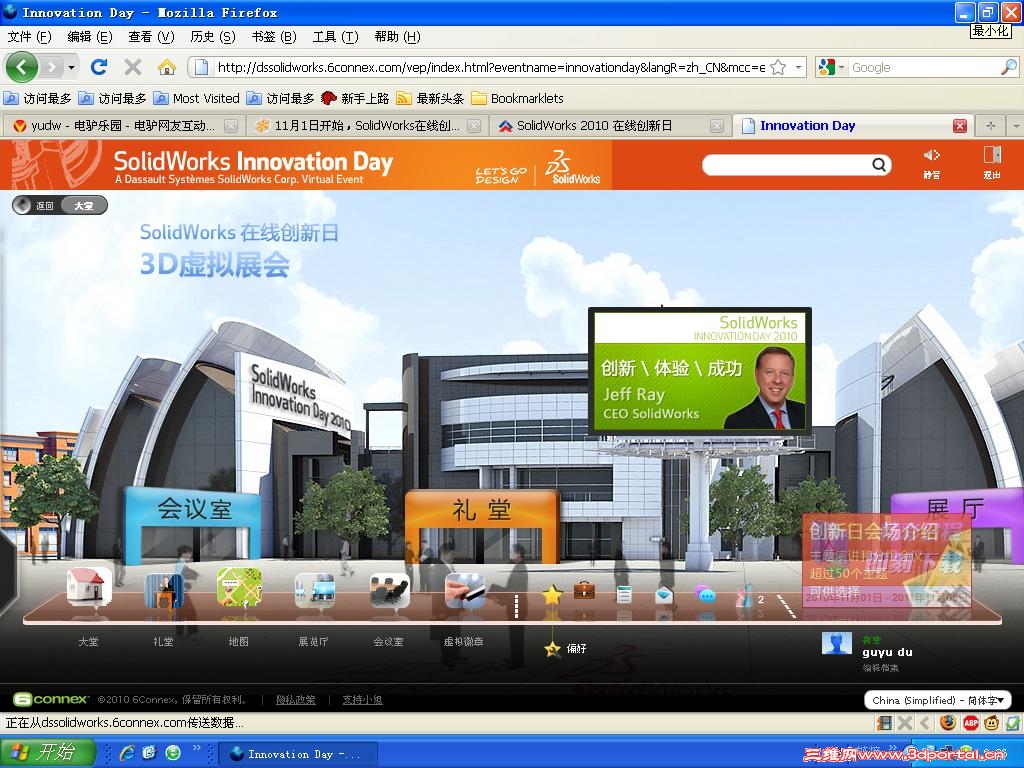This screenshot has height=768, width=1024.
Task: Click the Firefox URL address field
Action: click(x=491, y=67)
